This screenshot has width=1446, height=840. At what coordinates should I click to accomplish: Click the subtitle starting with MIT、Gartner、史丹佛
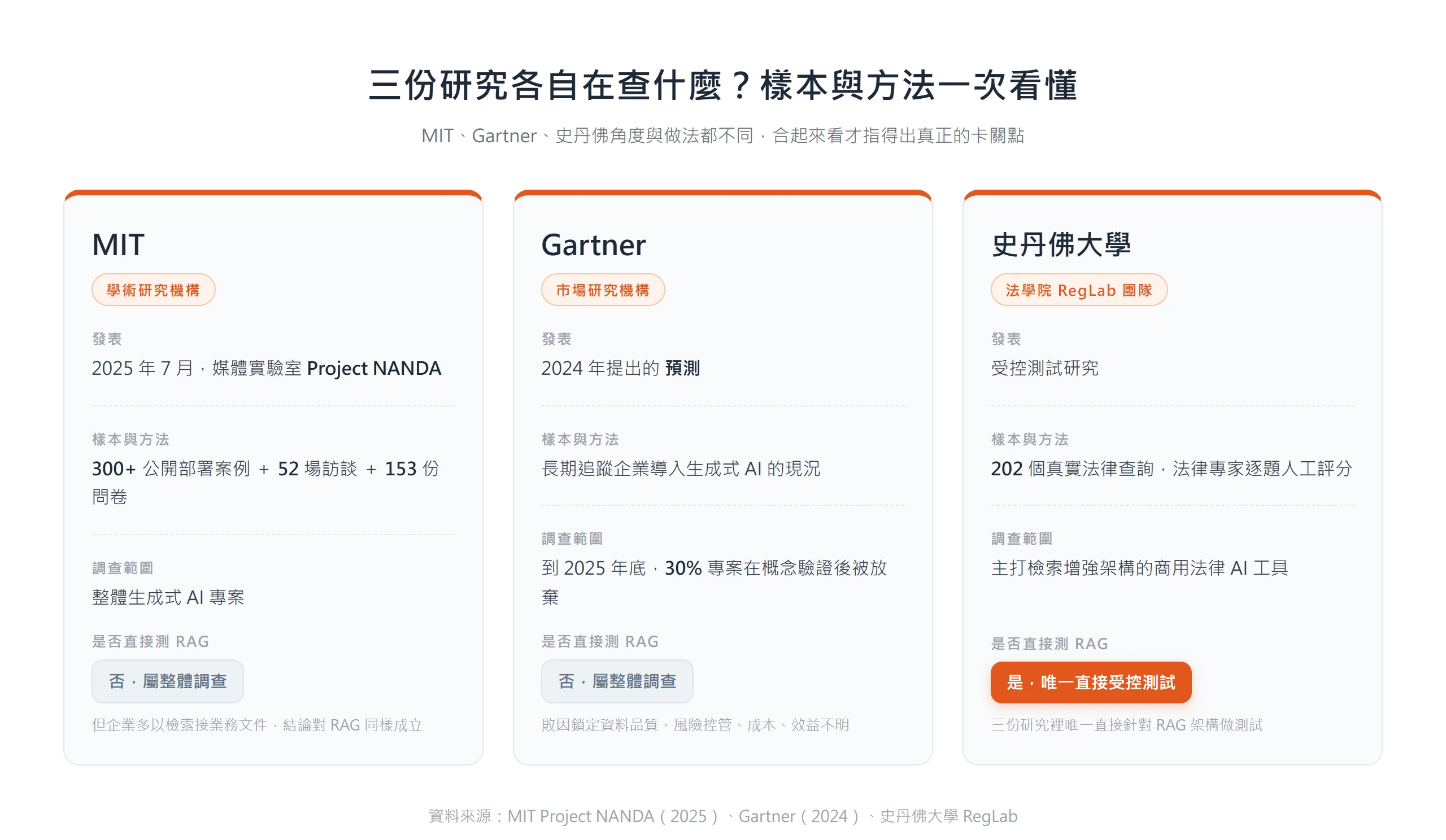[x=722, y=135]
